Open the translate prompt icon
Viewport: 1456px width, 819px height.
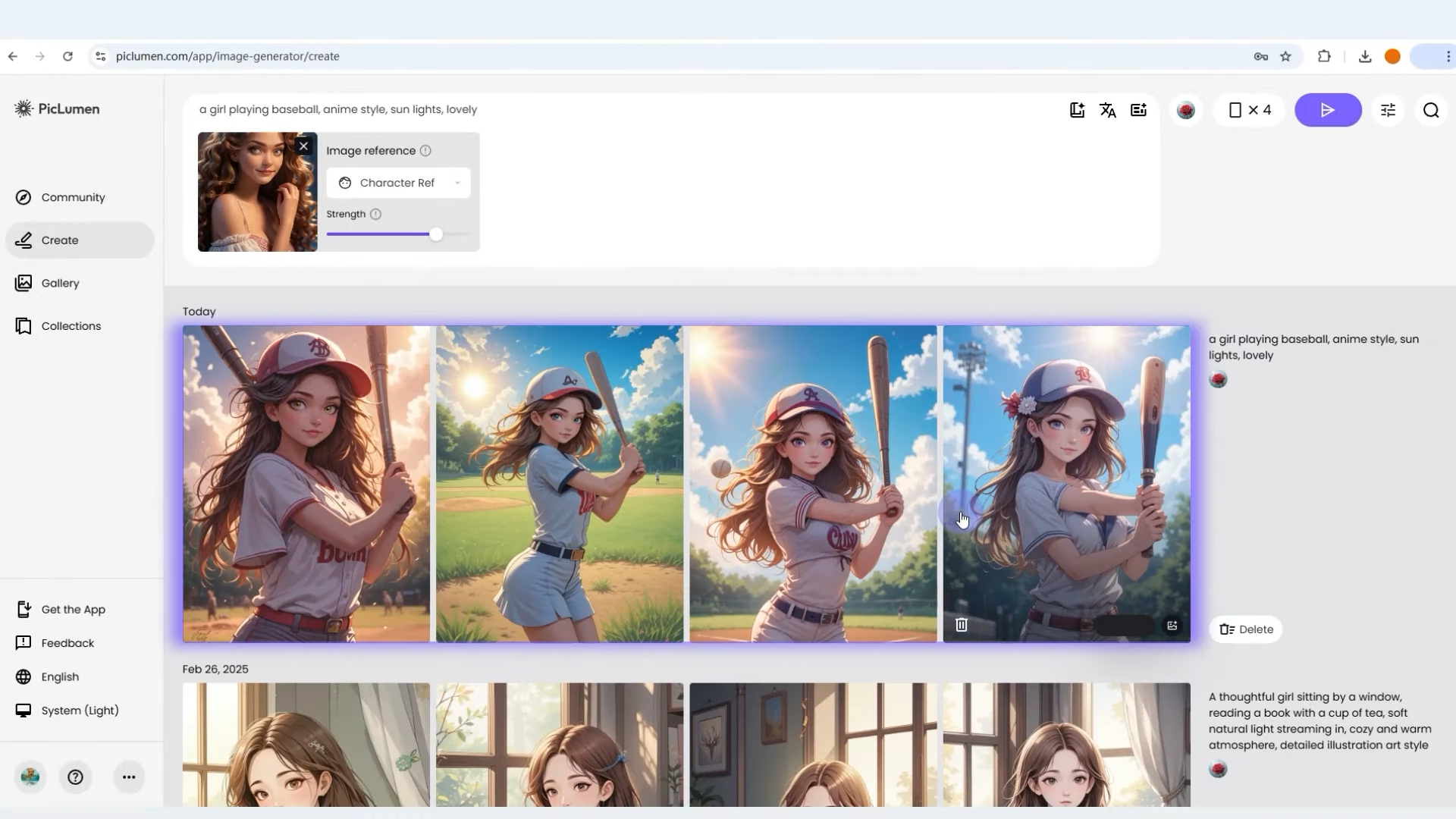click(x=1107, y=110)
